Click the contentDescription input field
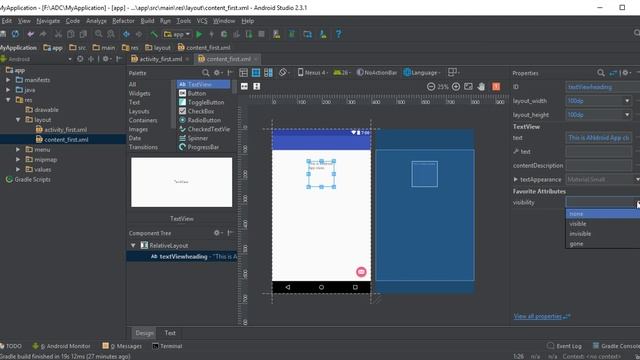The width and height of the screenshot is (640, 360). [599, 166]
